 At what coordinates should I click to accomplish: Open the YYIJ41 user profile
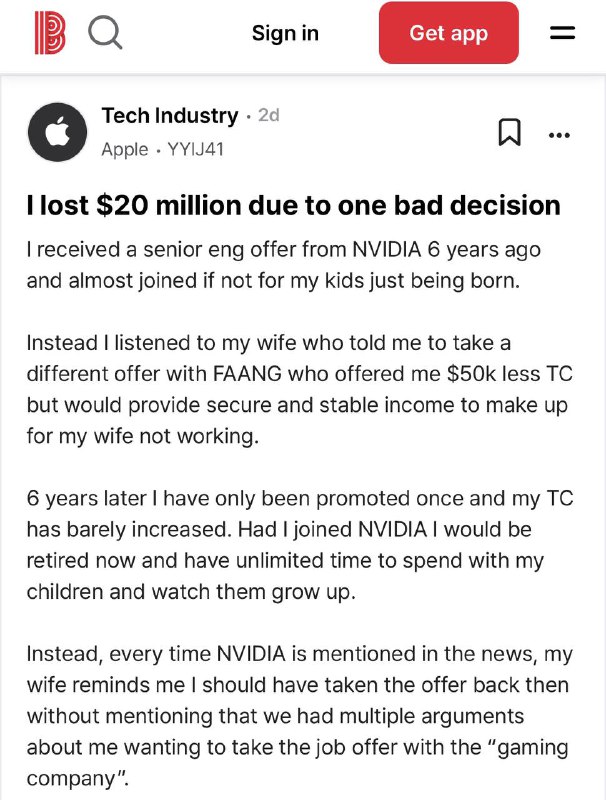pos(195,149)
